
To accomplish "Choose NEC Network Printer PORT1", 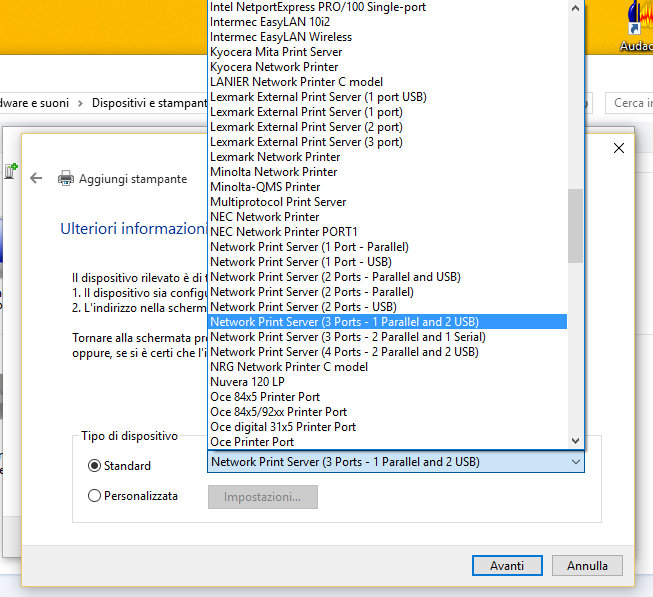I will 387,232.
